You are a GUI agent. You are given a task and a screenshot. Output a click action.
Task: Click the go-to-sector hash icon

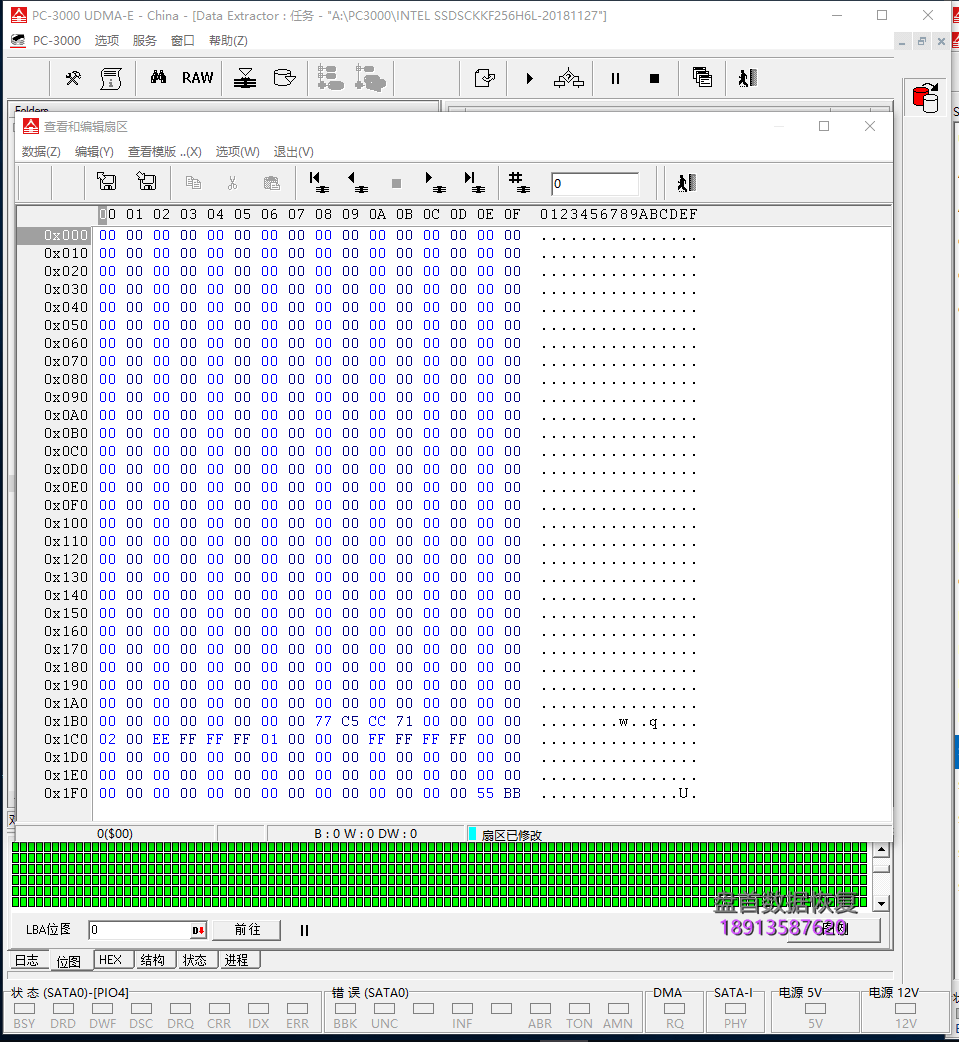pyautogui.click(x=518, y=182)
